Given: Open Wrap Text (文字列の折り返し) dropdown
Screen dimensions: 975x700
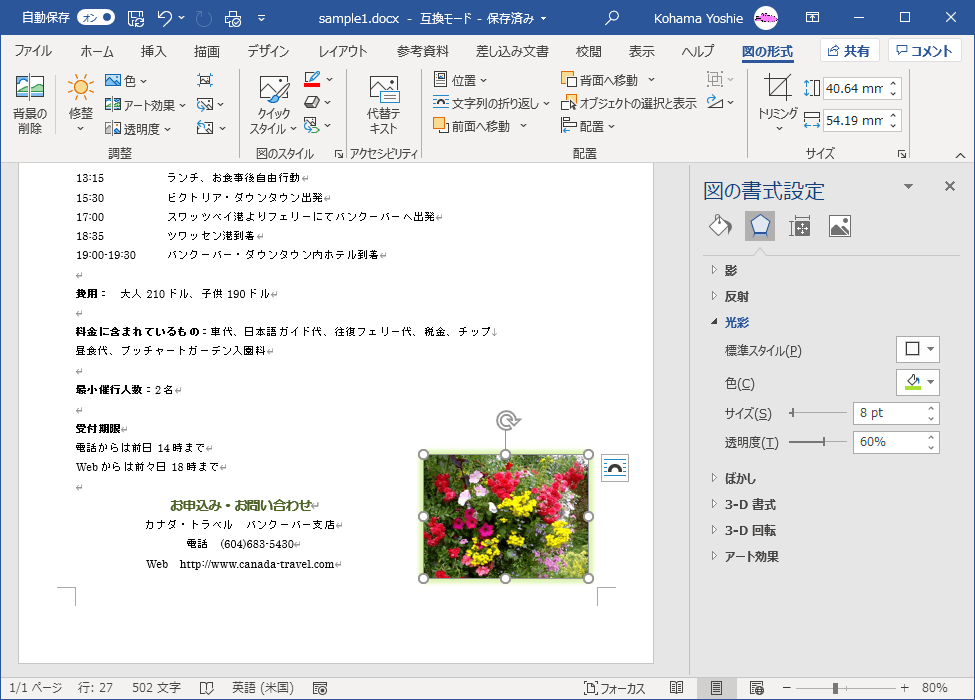Looking at the screenshot, I should click(x=491, y=103).
